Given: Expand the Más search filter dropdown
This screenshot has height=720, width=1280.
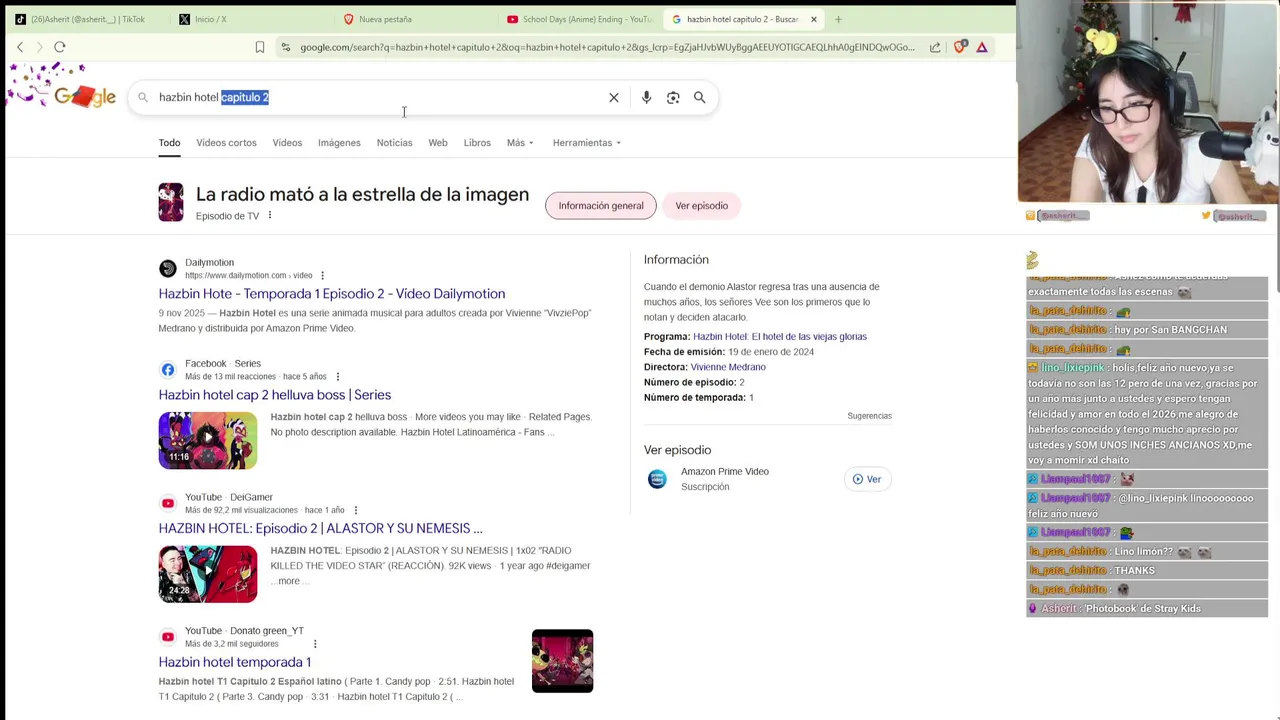Looking at the screenshot, I should click(520, 143).
